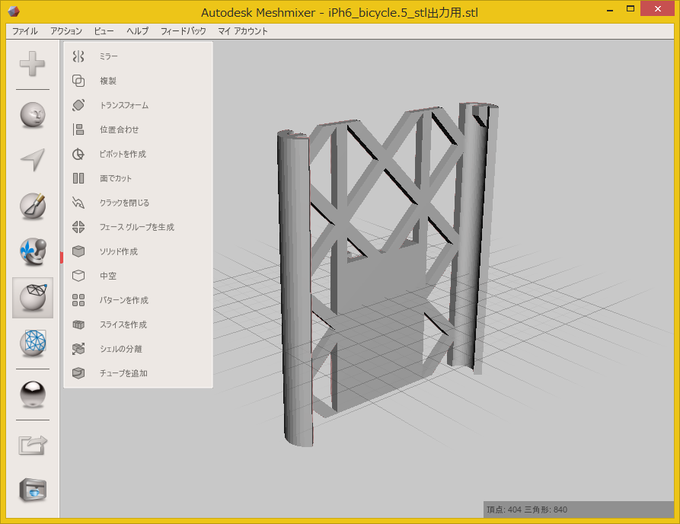This screenshot has width=680, height=524.
Task: Select the トランスフォーム label
Action: 124,105
